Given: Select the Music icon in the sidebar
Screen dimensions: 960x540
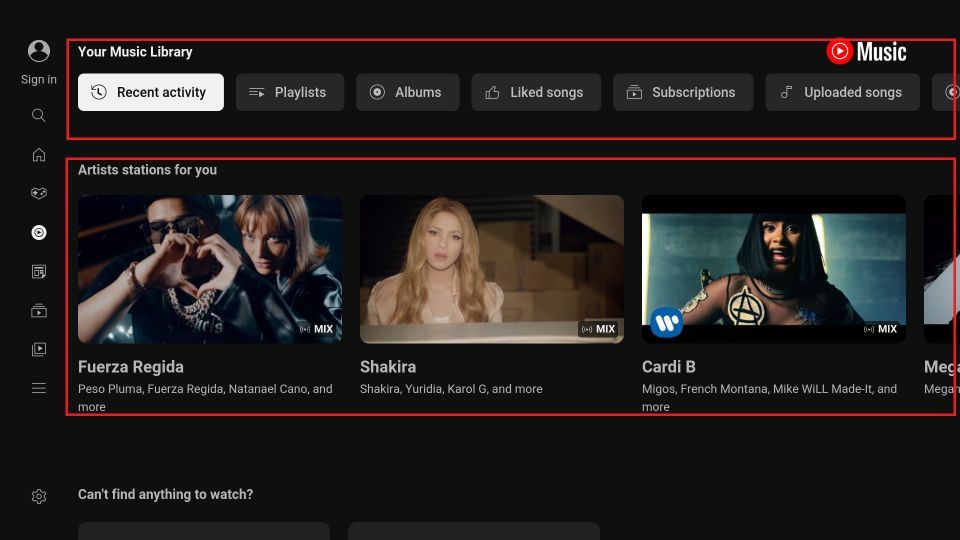Looking at the screenshot, I should coord(39,233).
